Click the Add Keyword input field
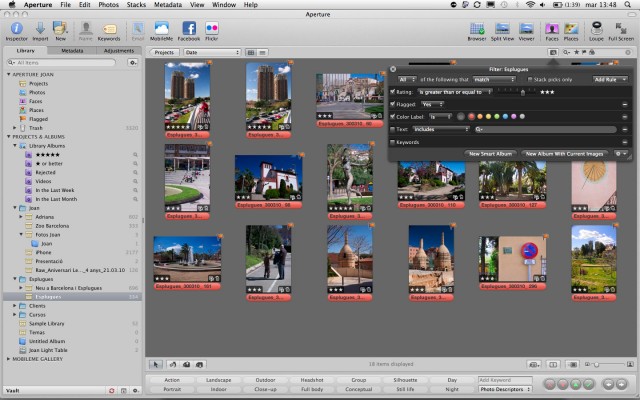Viewport: 640px width, 400px height. tap(505, 380)
